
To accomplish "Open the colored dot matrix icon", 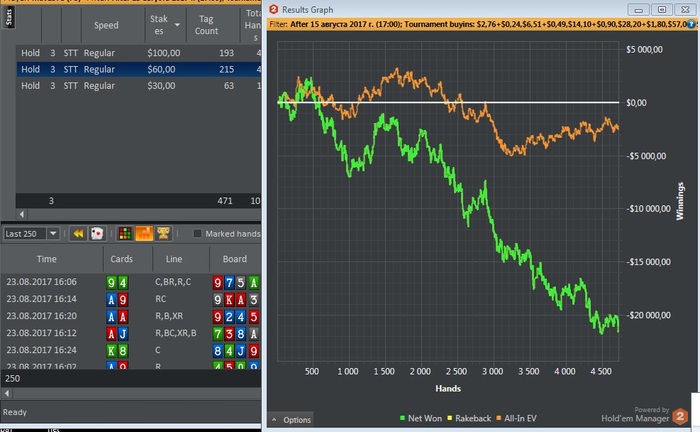I will point(125,233).
